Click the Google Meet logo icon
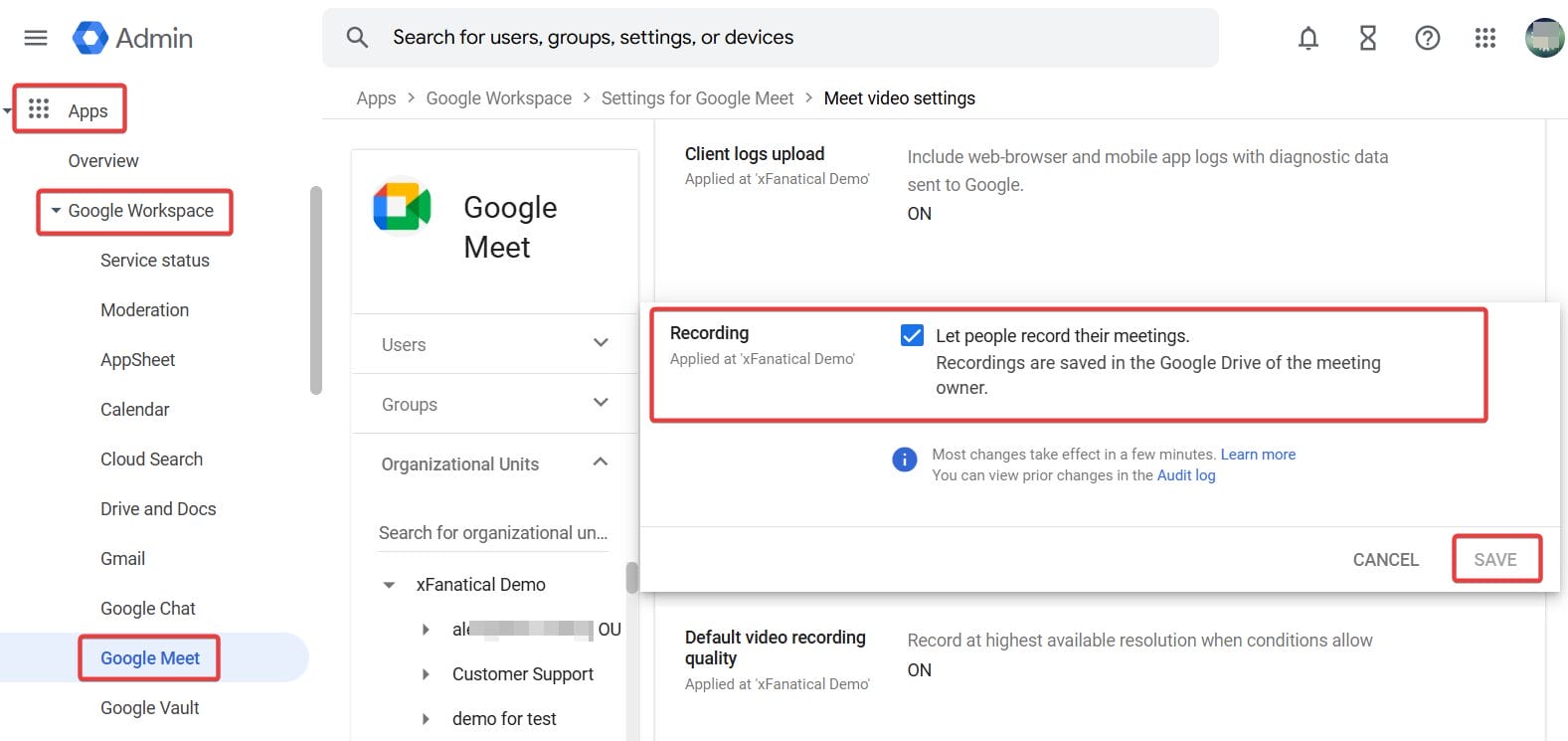This screenshot has height=741, width=1568. (x=402, y=207)
